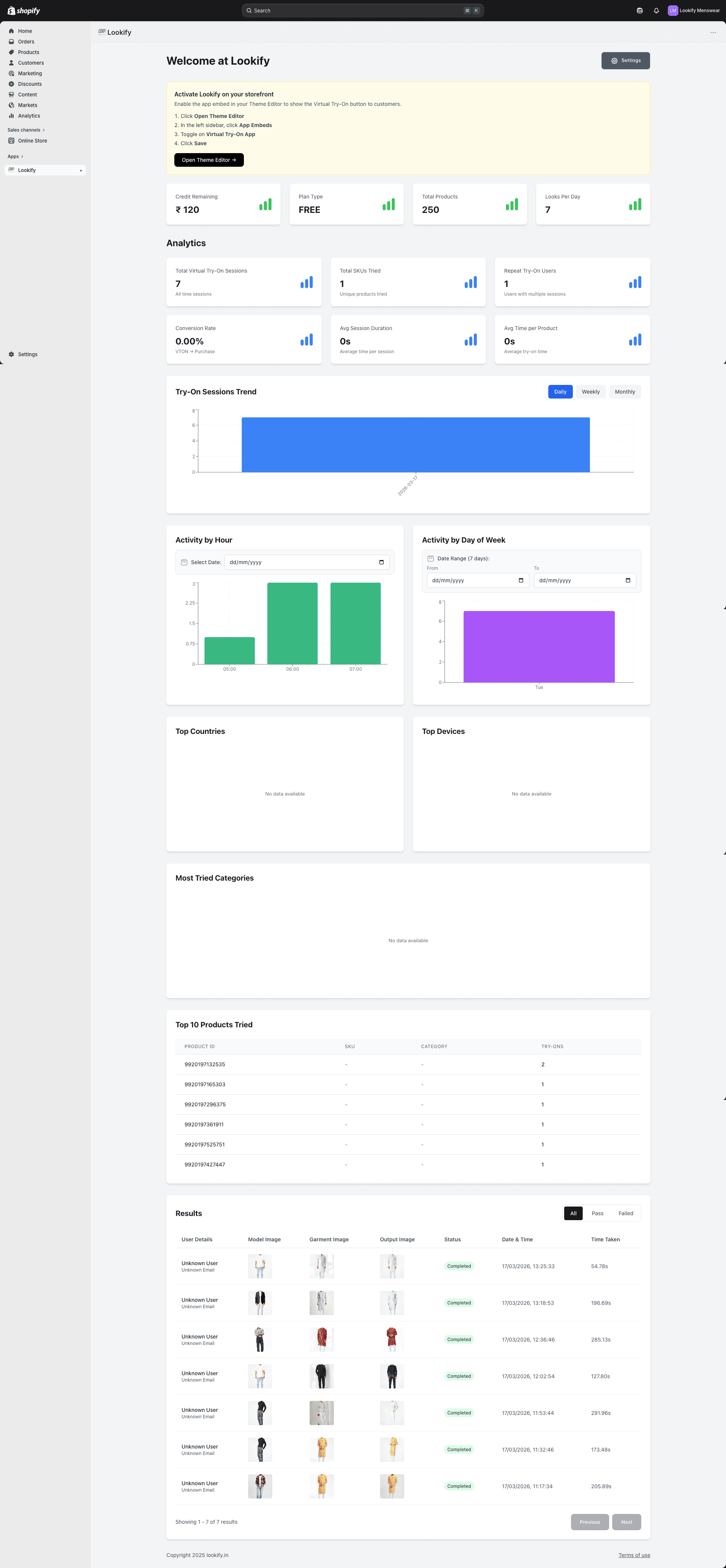Open Select Date picker for Activity by Hour

click(x=307, y=563)
